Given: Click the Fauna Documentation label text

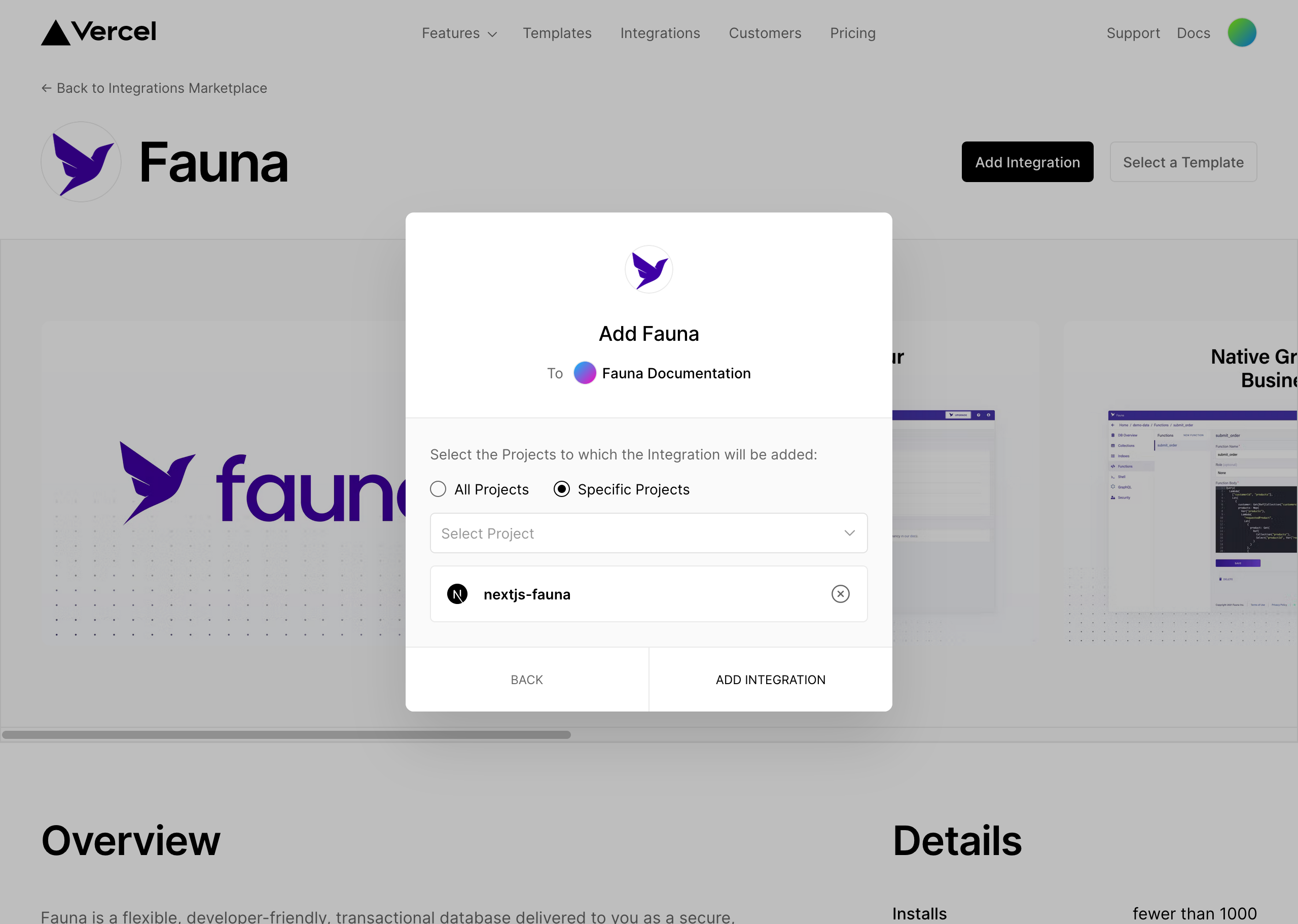Looking at the screenshot, I should click(676, 373).
